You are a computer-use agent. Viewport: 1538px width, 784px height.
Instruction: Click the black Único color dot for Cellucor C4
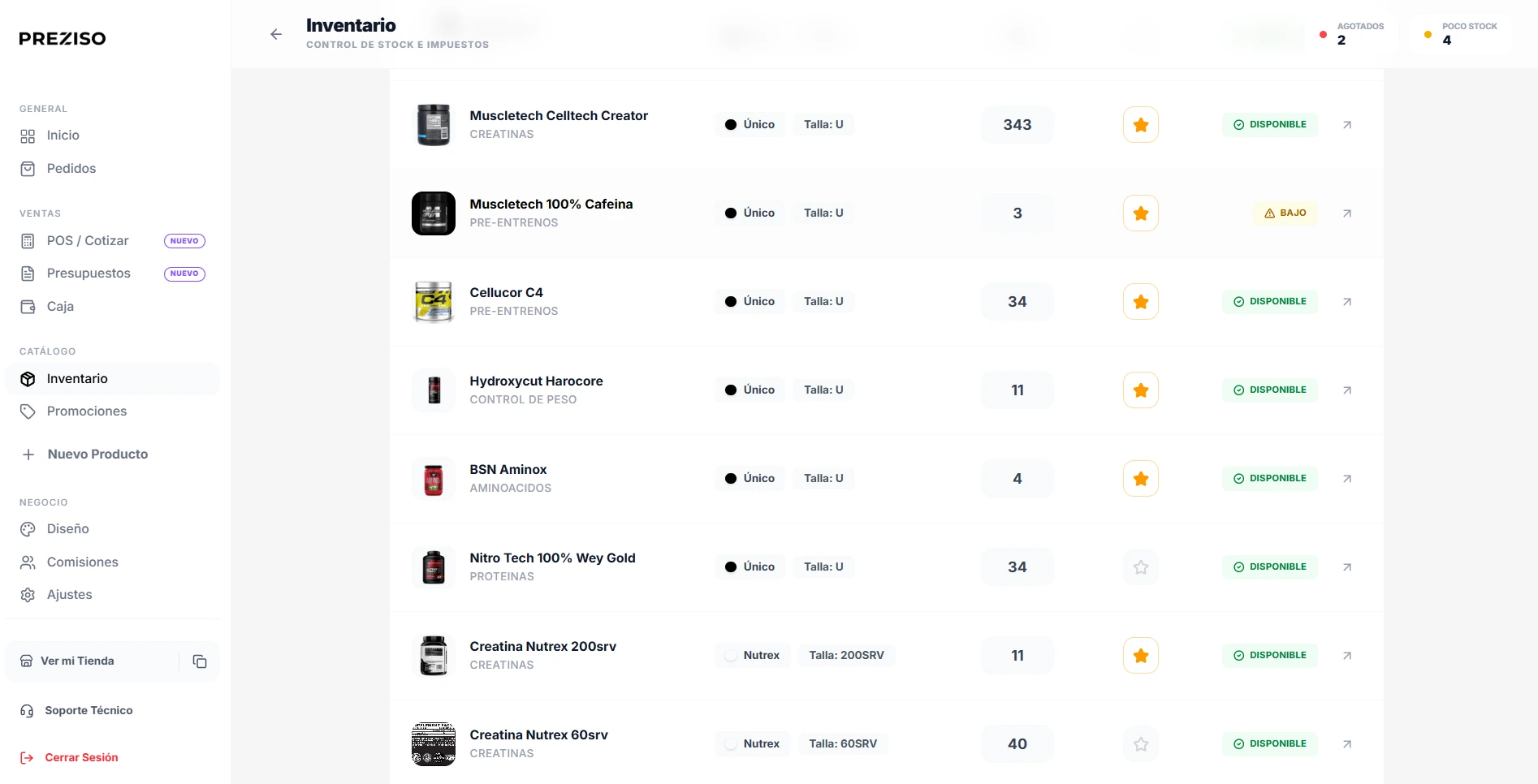click(x=731, y=302)
